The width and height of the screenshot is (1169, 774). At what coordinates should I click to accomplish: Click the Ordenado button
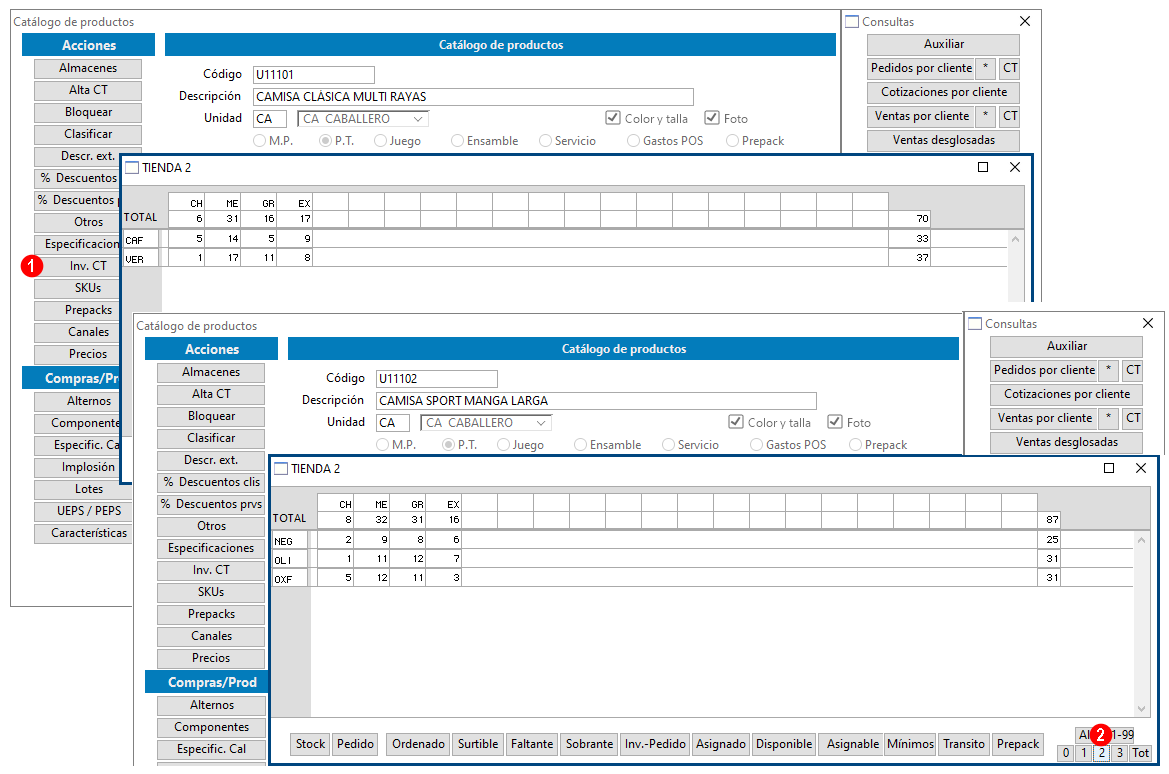pos(418,744)
